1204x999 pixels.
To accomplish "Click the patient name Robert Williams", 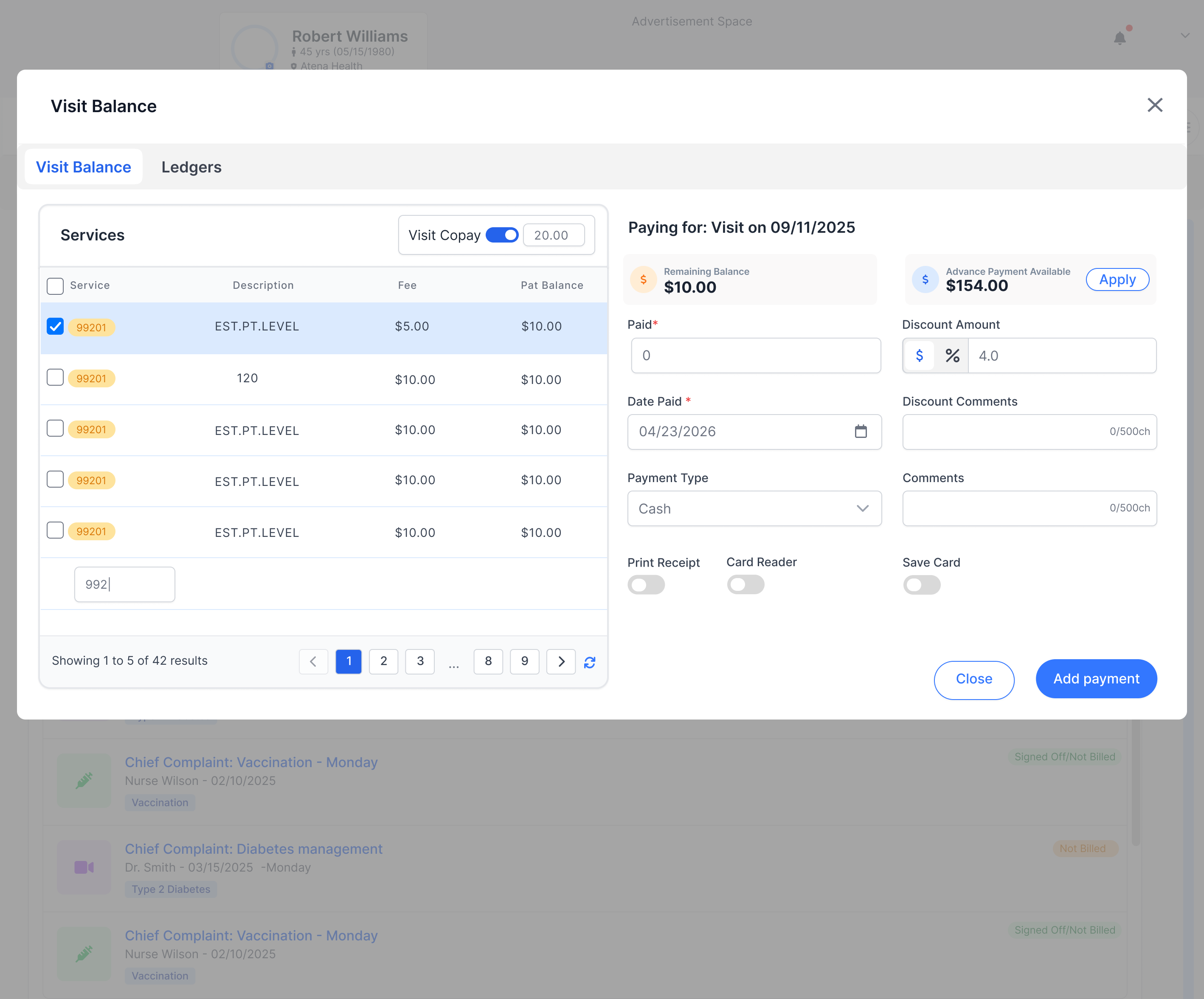I will pyautogui.click(x=350, y=36).
